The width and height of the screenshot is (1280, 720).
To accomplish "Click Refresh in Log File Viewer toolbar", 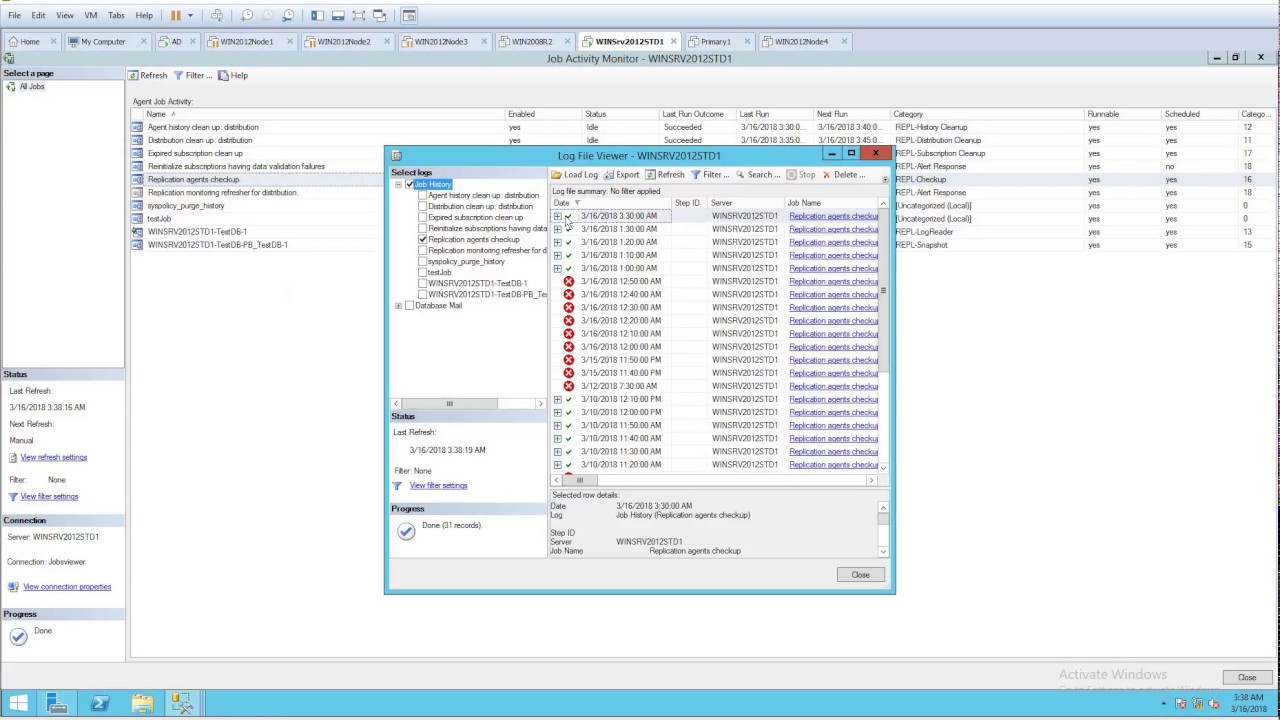I will (x=665, y=175).
